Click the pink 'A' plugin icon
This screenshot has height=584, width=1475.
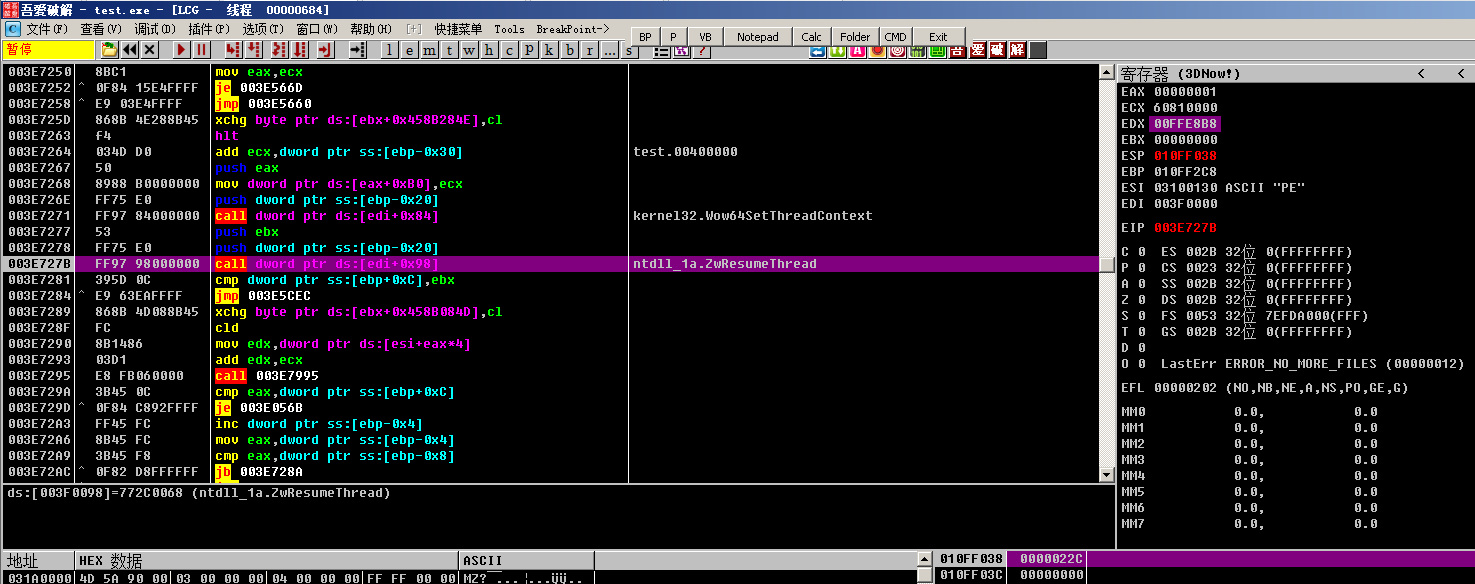pyautogui.click(x=857, y=50)
